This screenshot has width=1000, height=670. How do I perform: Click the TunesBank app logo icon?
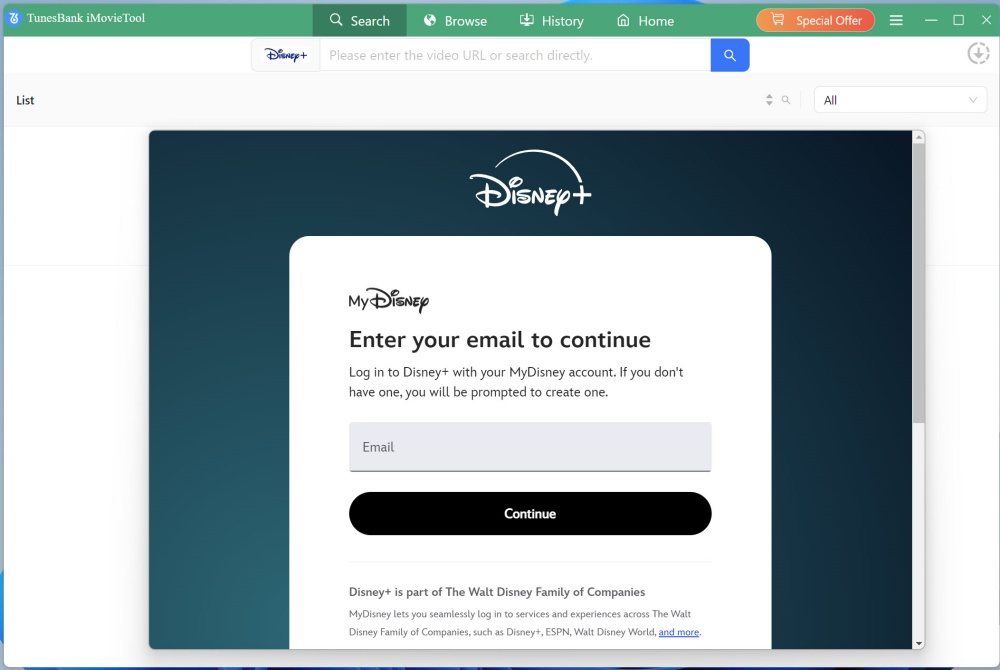14,19
